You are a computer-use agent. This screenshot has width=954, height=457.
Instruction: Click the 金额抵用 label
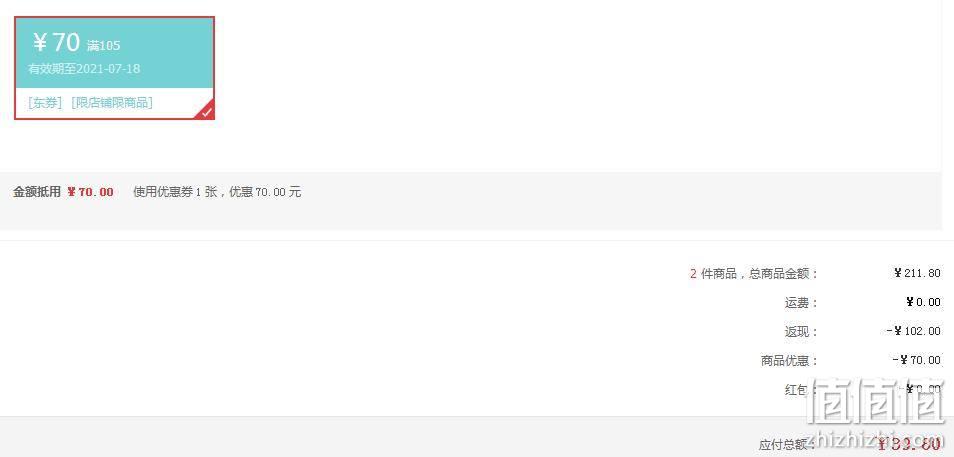37,192
